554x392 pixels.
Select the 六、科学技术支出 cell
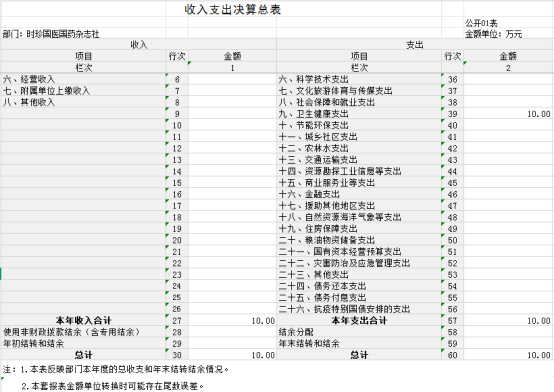359,79
